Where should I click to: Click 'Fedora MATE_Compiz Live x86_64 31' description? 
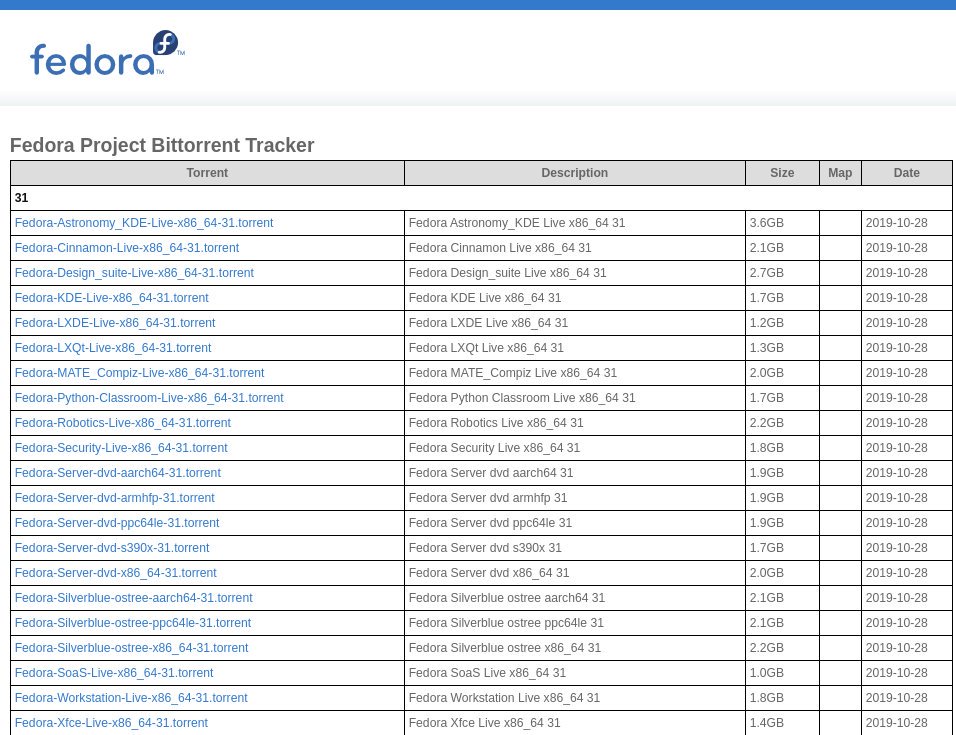click(x=513, y=373)
